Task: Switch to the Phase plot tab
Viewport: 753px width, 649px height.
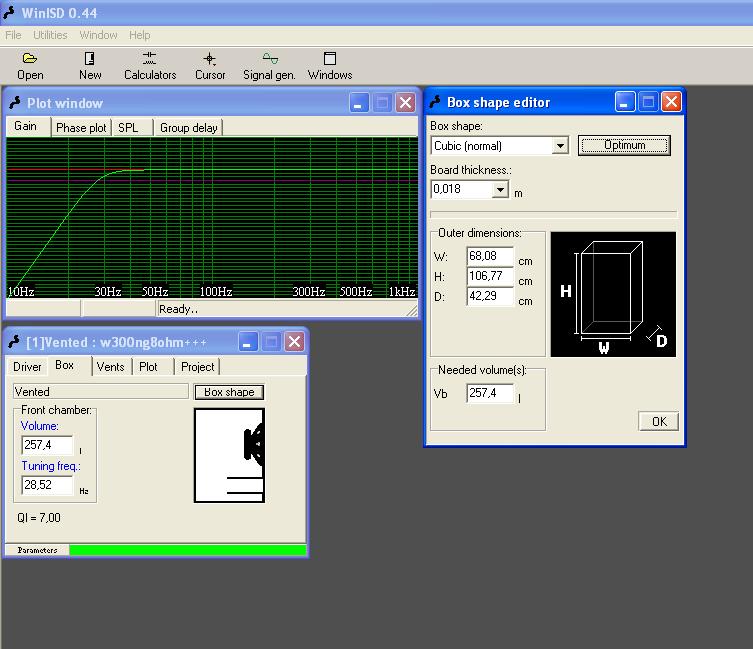Action: pyautogui.click(x=81, y=128)
